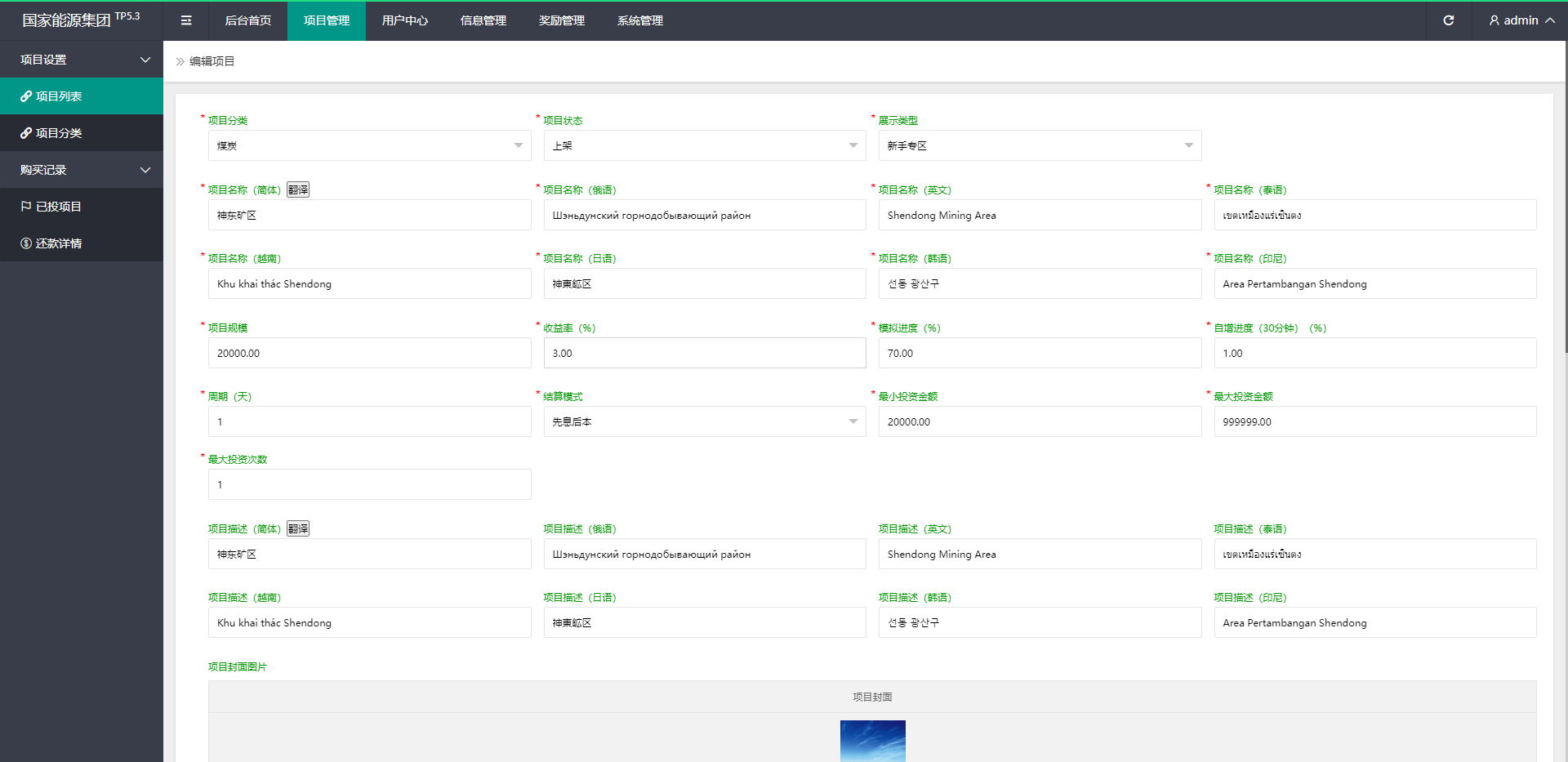Open 后台首页 in the top navigation
Screen dimensions: 1568x762
(x=247, y=20)
